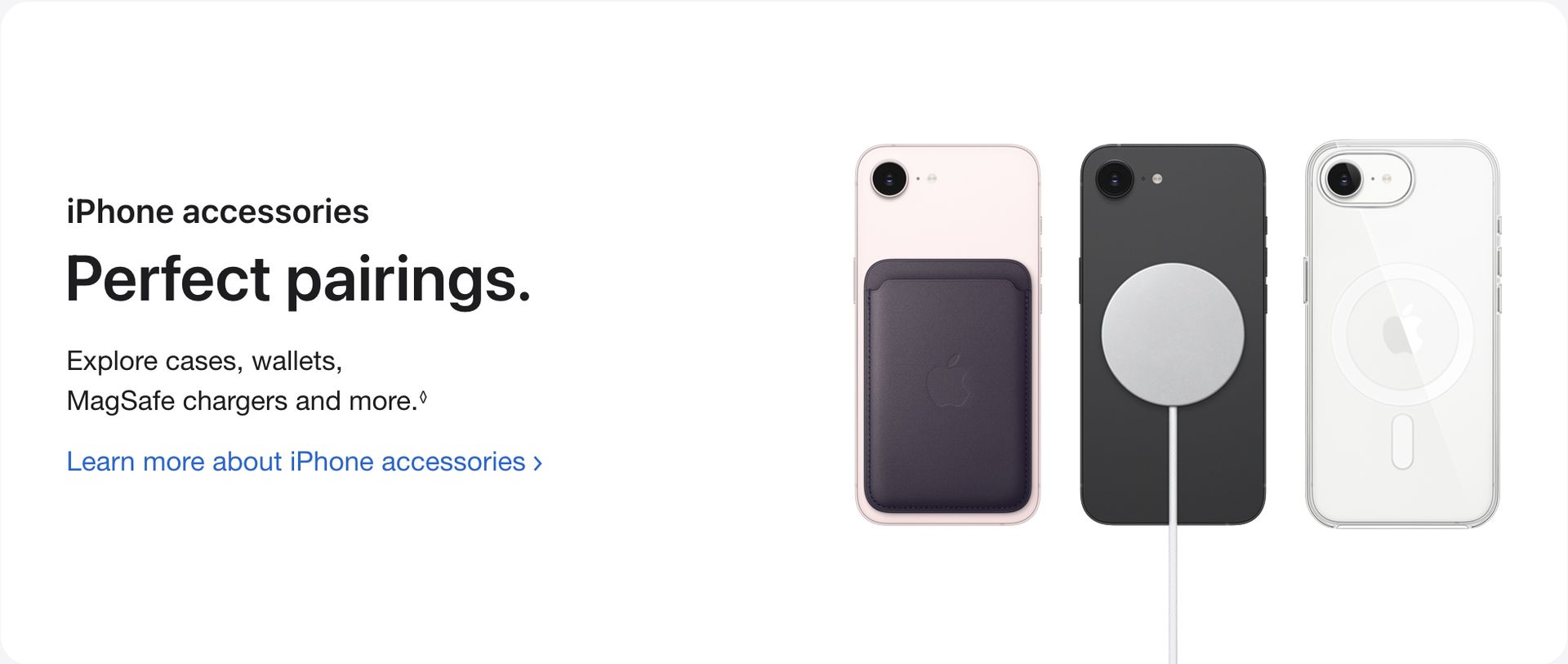Open the Learn more about iPhone accessories link
Viewport: 1568px width, 664px height.
(x=304, y=461)
